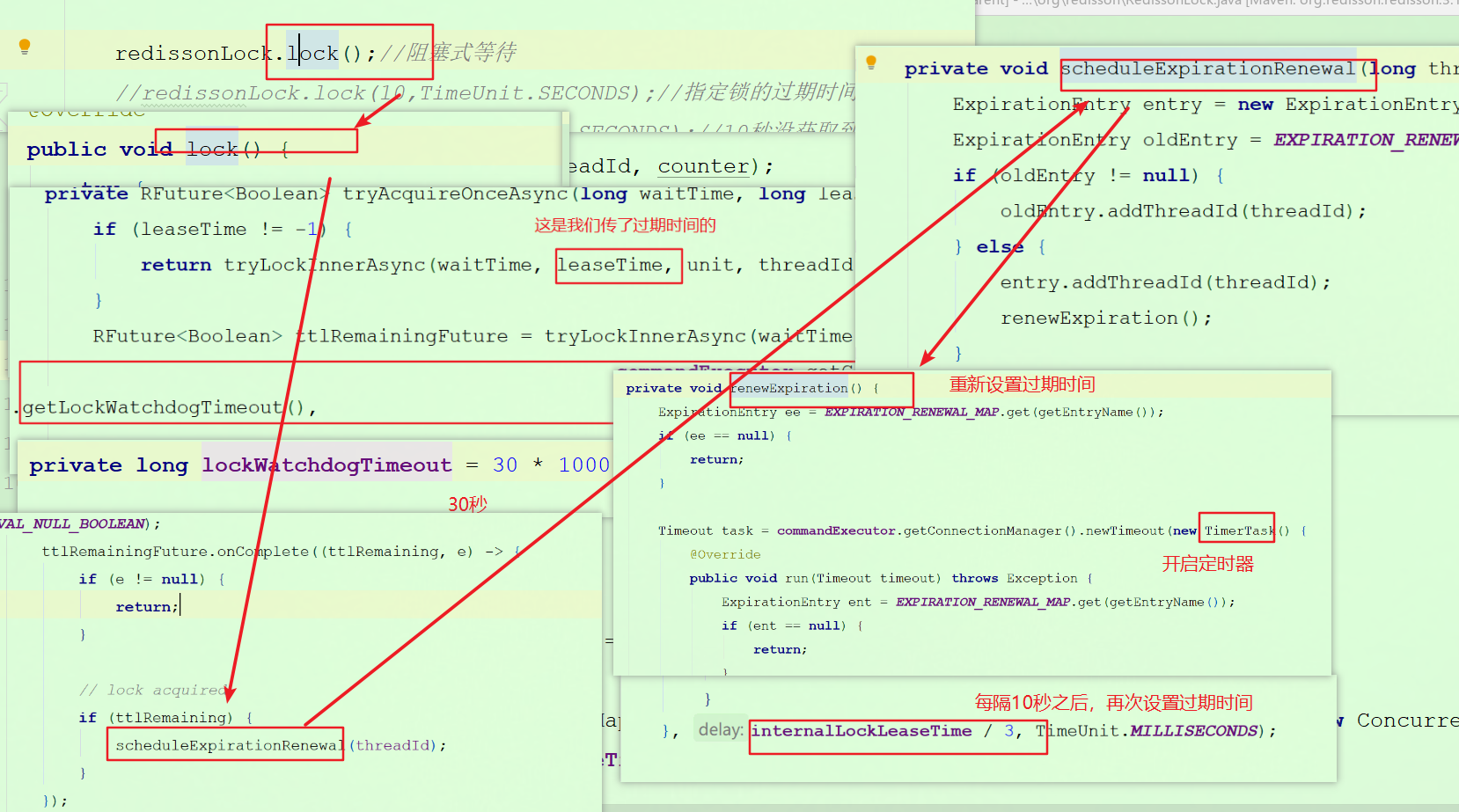Screen dimensions: 1459x812
Task: Click internalLockLeaseTime variable
Action: pos(861,731)
